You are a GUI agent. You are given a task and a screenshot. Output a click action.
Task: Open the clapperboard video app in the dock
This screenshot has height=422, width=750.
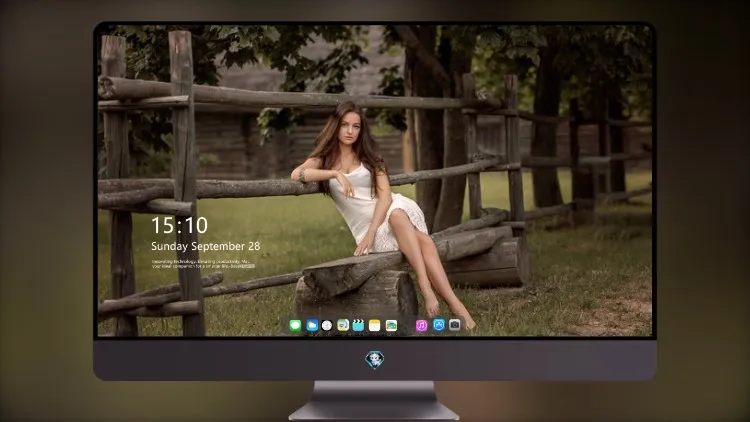point(358,326)
